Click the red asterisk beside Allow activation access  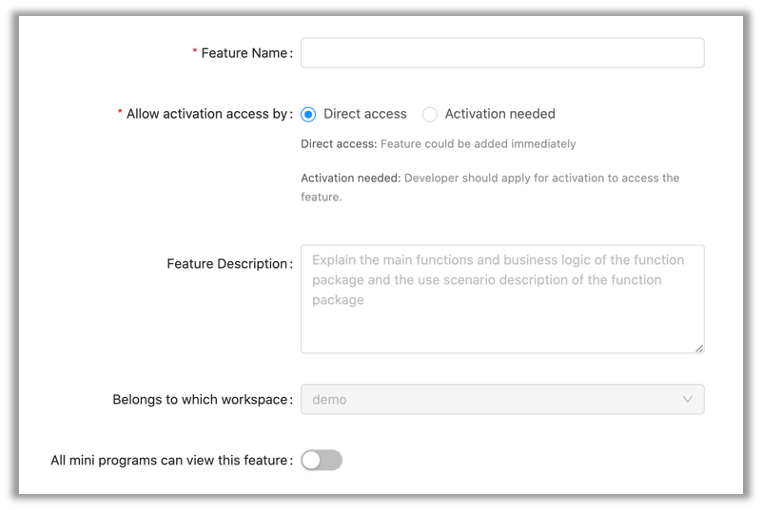120,114
